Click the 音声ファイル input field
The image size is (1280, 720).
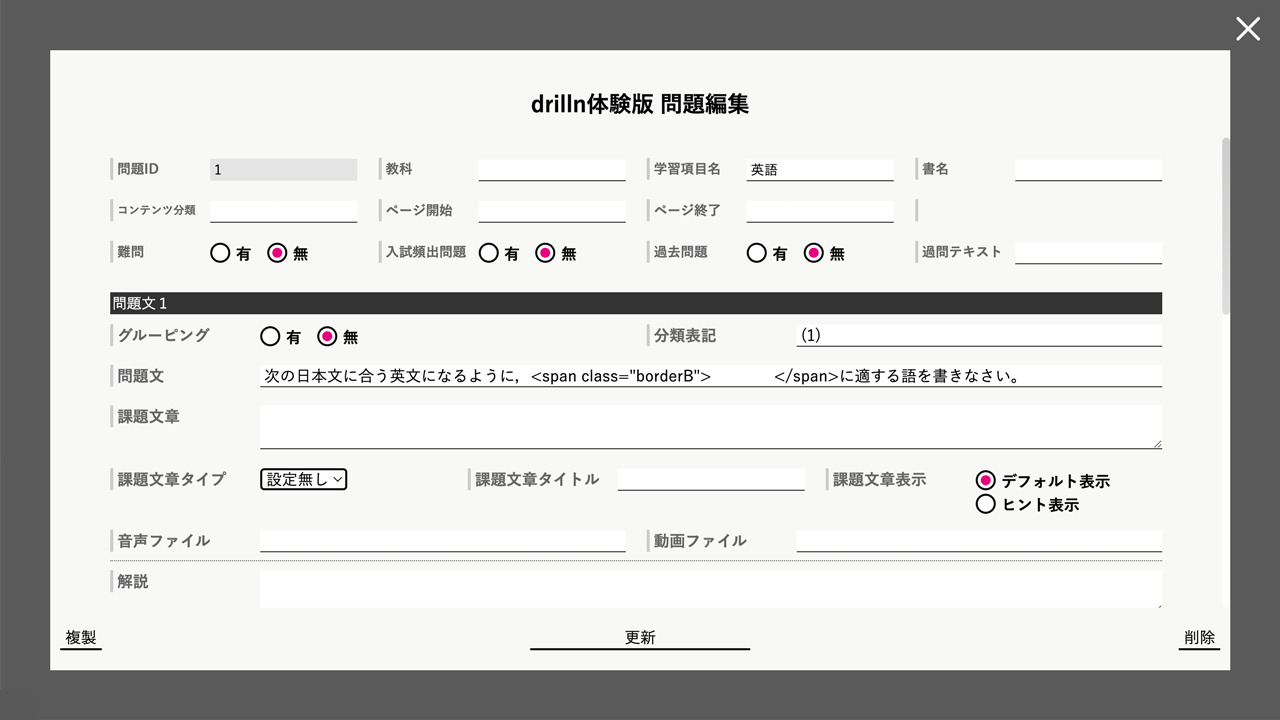pyautogui.click(x=442, y=541)
